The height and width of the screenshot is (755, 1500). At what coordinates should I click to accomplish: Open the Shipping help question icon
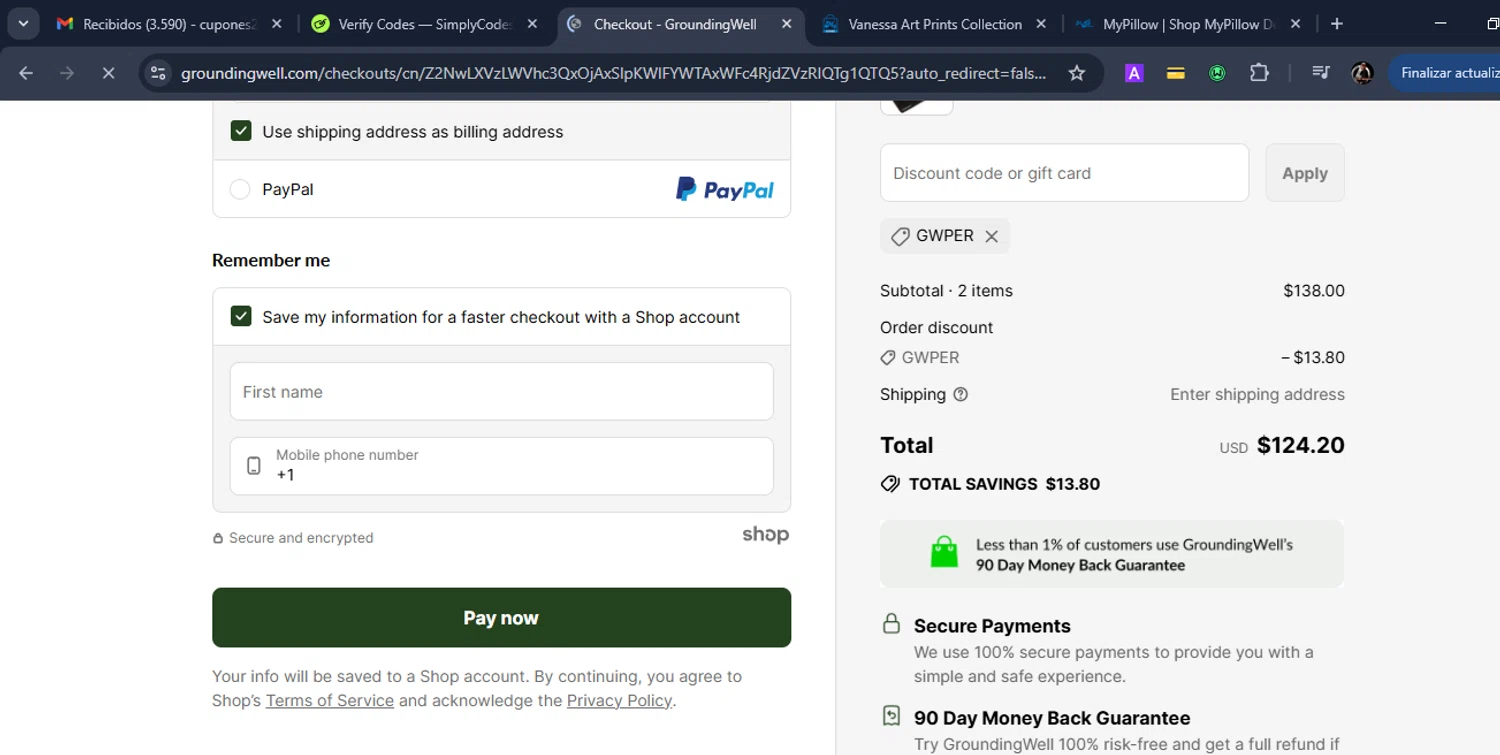[x=961, y=394]
